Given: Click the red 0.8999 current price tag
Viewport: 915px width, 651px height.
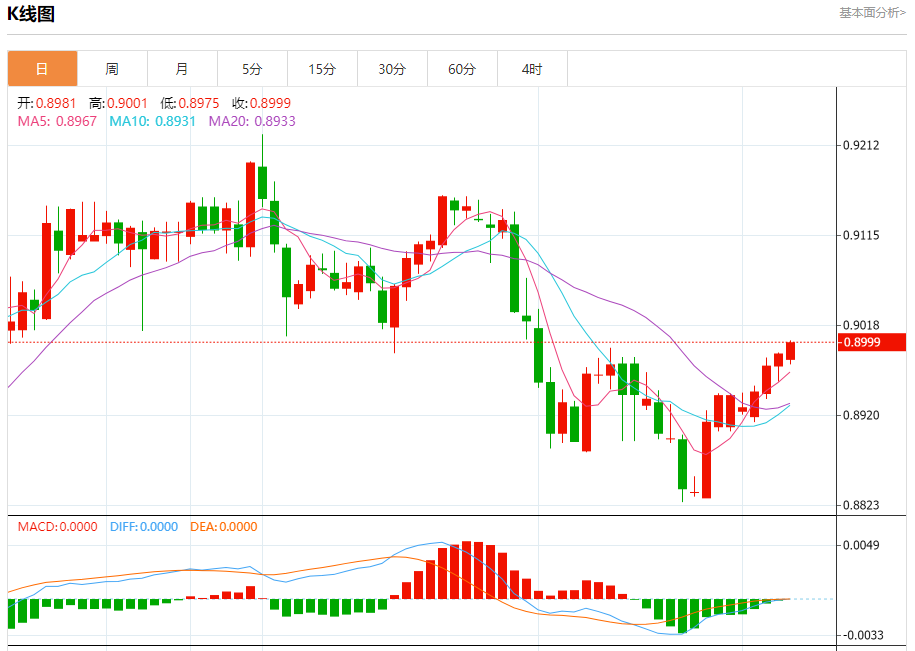Looking at the screenshot, I should pyautogui.click(x=872, y=342).
